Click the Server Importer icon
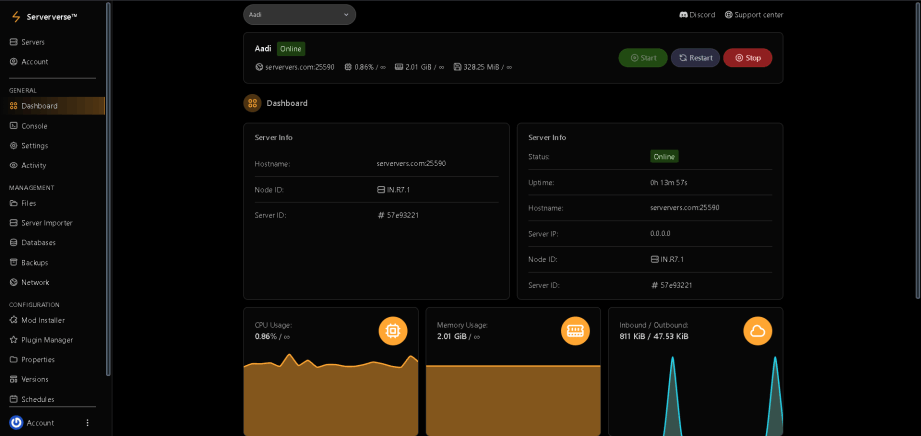The width and height of the screenshot is (921, 436). tap(14, 223)
